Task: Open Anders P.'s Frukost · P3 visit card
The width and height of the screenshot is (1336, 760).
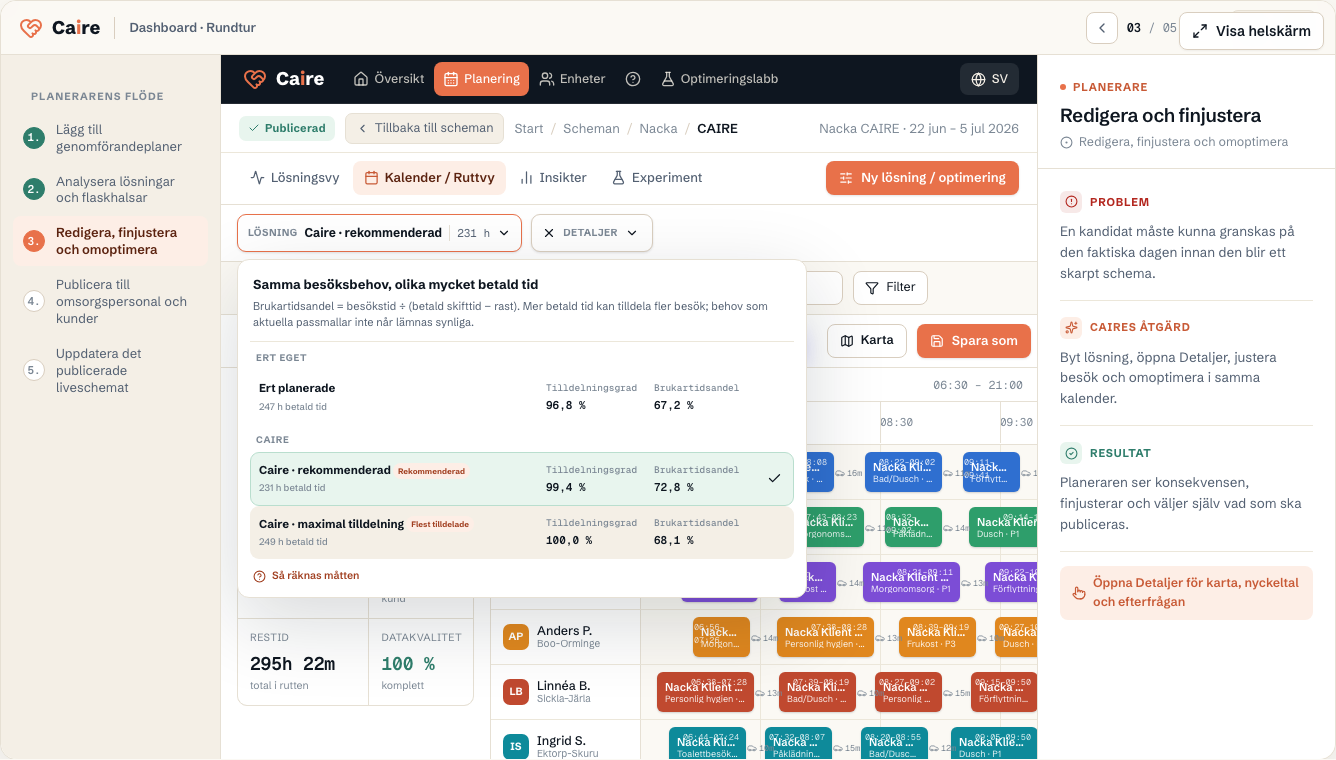Action: pyautogui.click(x=937, y=637)
